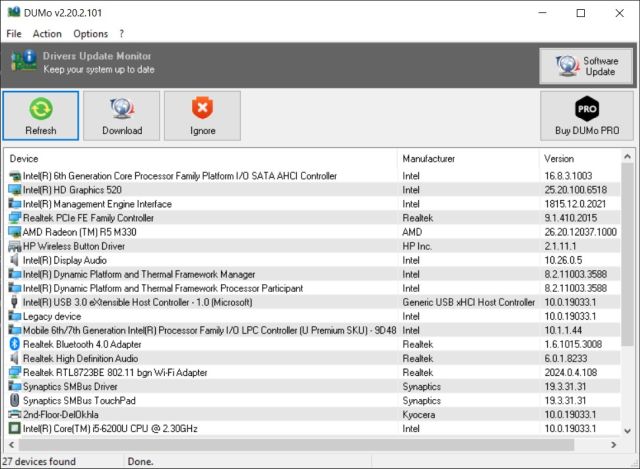This screenshot has height=469, width=640.
Task: Click the Thermal Framework Manager icon
Action: (15, 274)
